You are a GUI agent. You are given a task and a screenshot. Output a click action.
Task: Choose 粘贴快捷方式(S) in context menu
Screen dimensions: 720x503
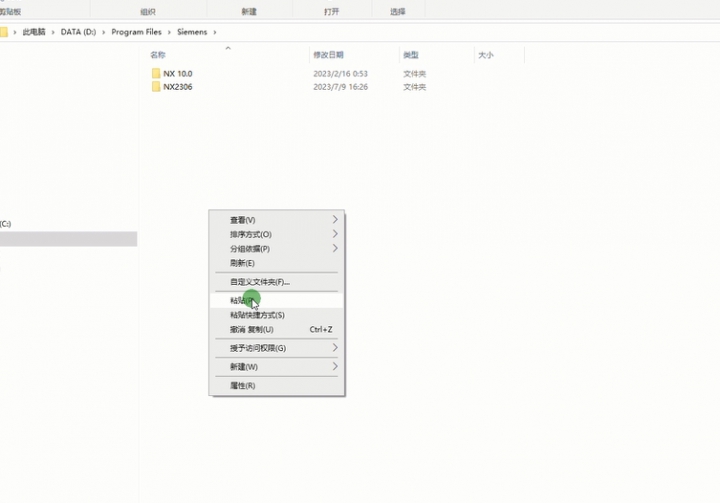(x=276, y=315)
